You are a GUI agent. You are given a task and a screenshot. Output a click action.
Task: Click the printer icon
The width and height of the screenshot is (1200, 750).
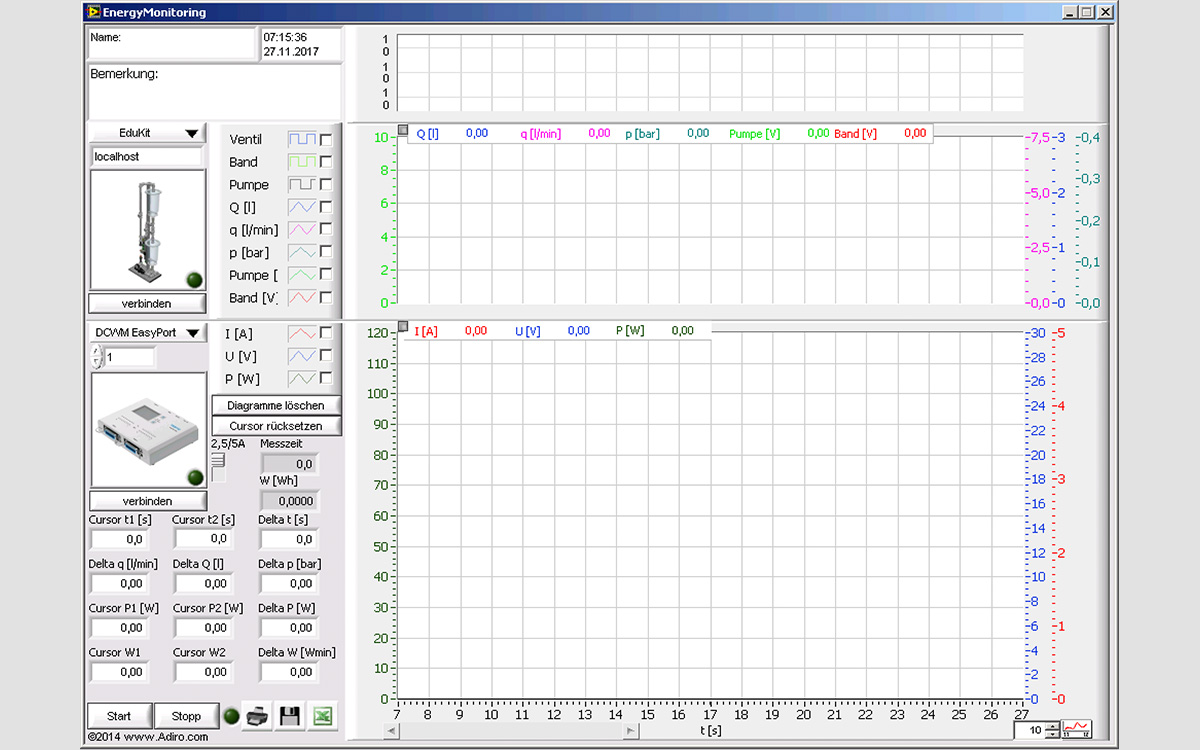(x=258, y=716)
